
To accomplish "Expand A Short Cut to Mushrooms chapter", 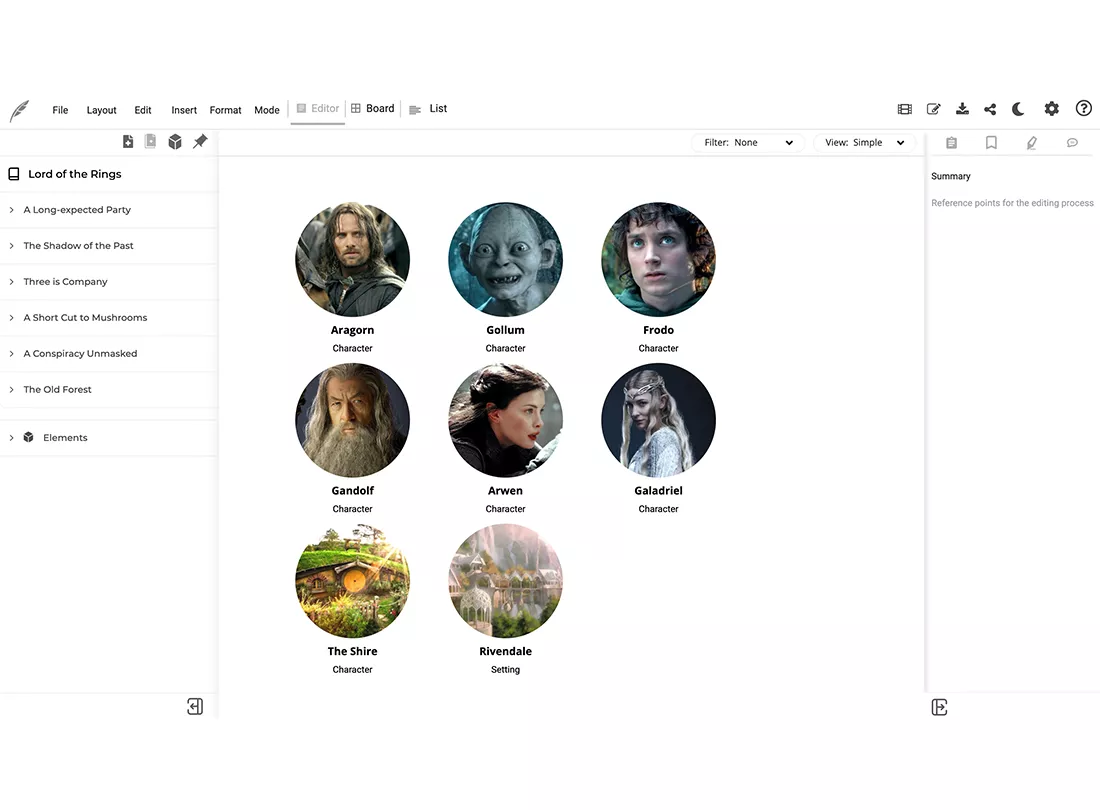I will (11, 318).
